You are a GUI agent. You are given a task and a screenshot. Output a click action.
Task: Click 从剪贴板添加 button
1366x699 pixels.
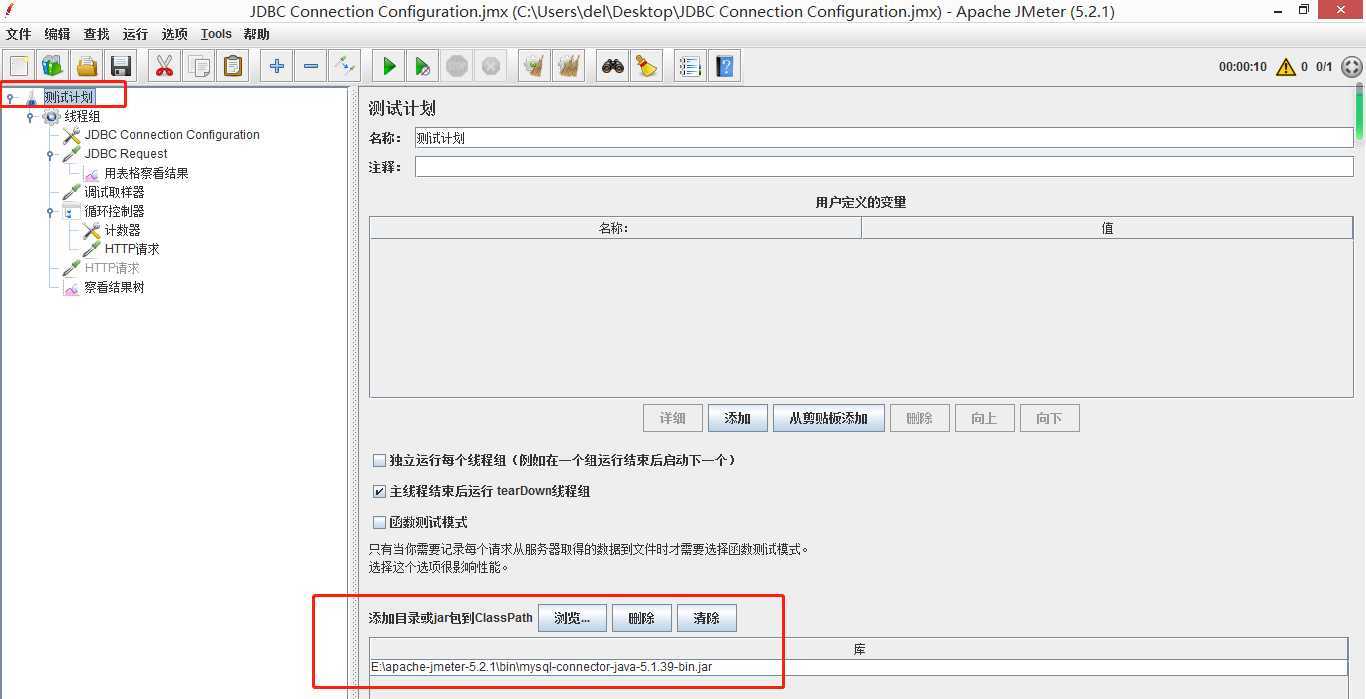pos(829,418)
